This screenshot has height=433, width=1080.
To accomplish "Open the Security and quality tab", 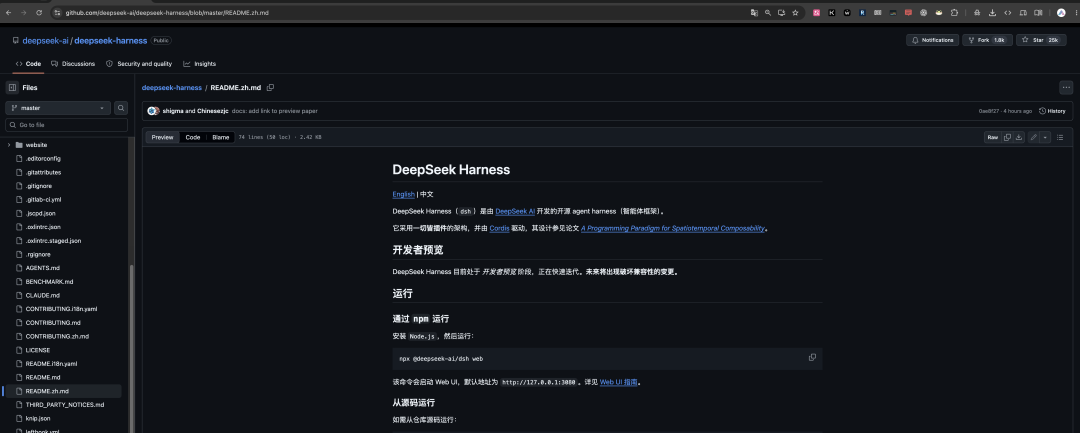I will (138, 63).
